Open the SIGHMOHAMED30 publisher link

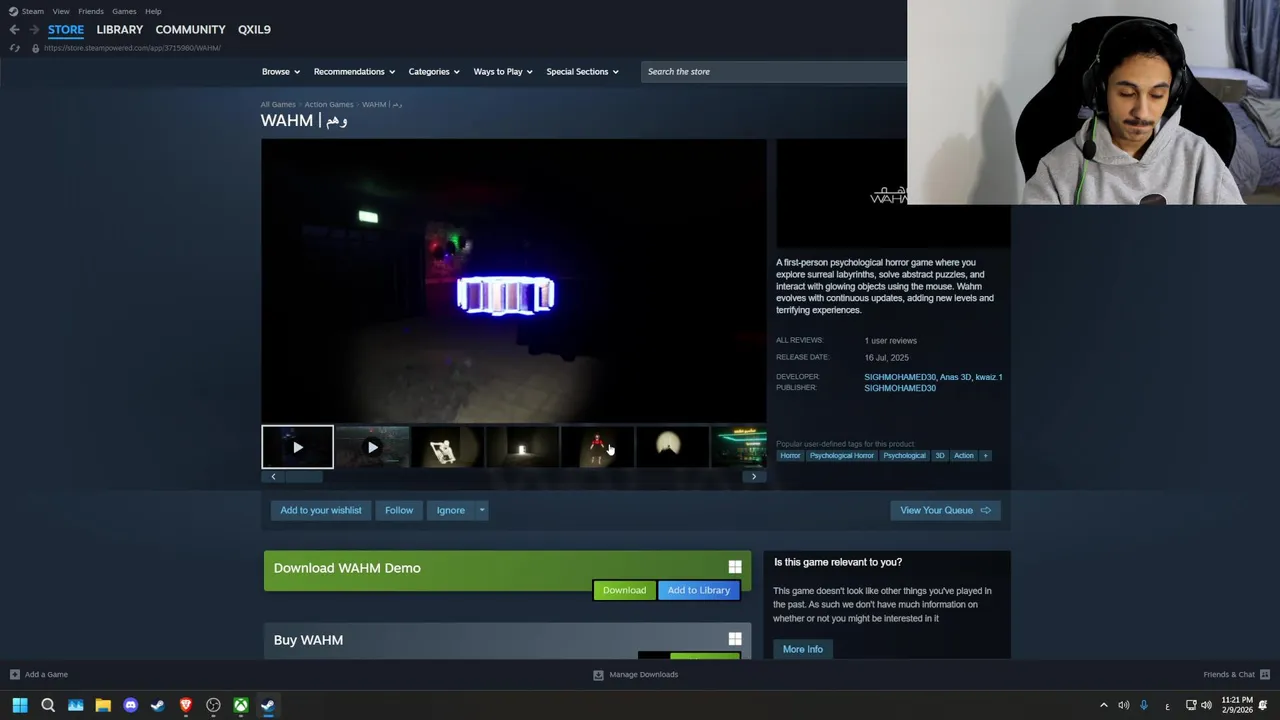[x=900, y=388]
